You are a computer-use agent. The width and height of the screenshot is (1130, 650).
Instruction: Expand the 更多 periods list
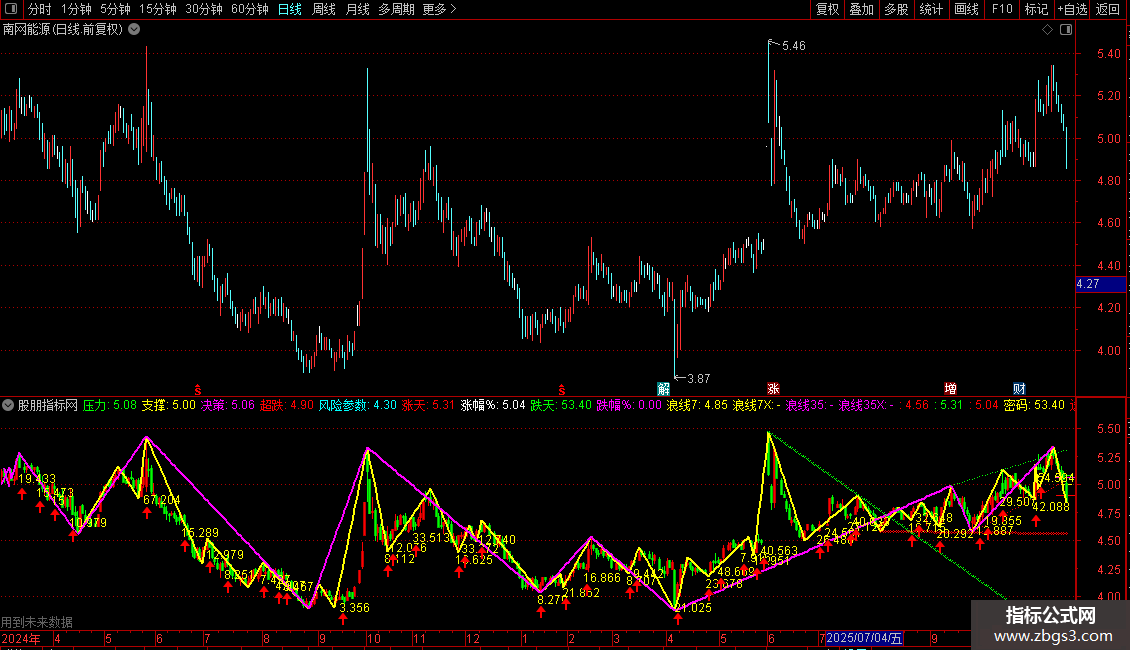tap(439, 9)
